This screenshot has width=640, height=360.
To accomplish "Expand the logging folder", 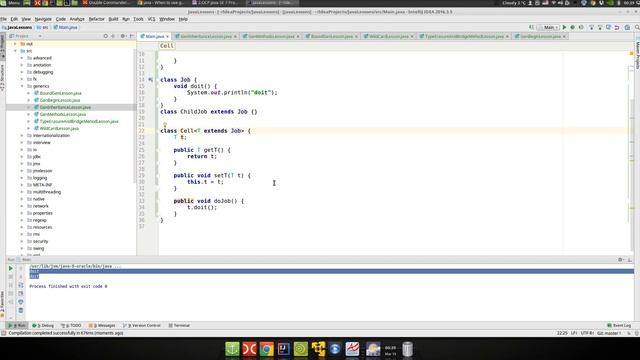I will [x=22, y=178].
